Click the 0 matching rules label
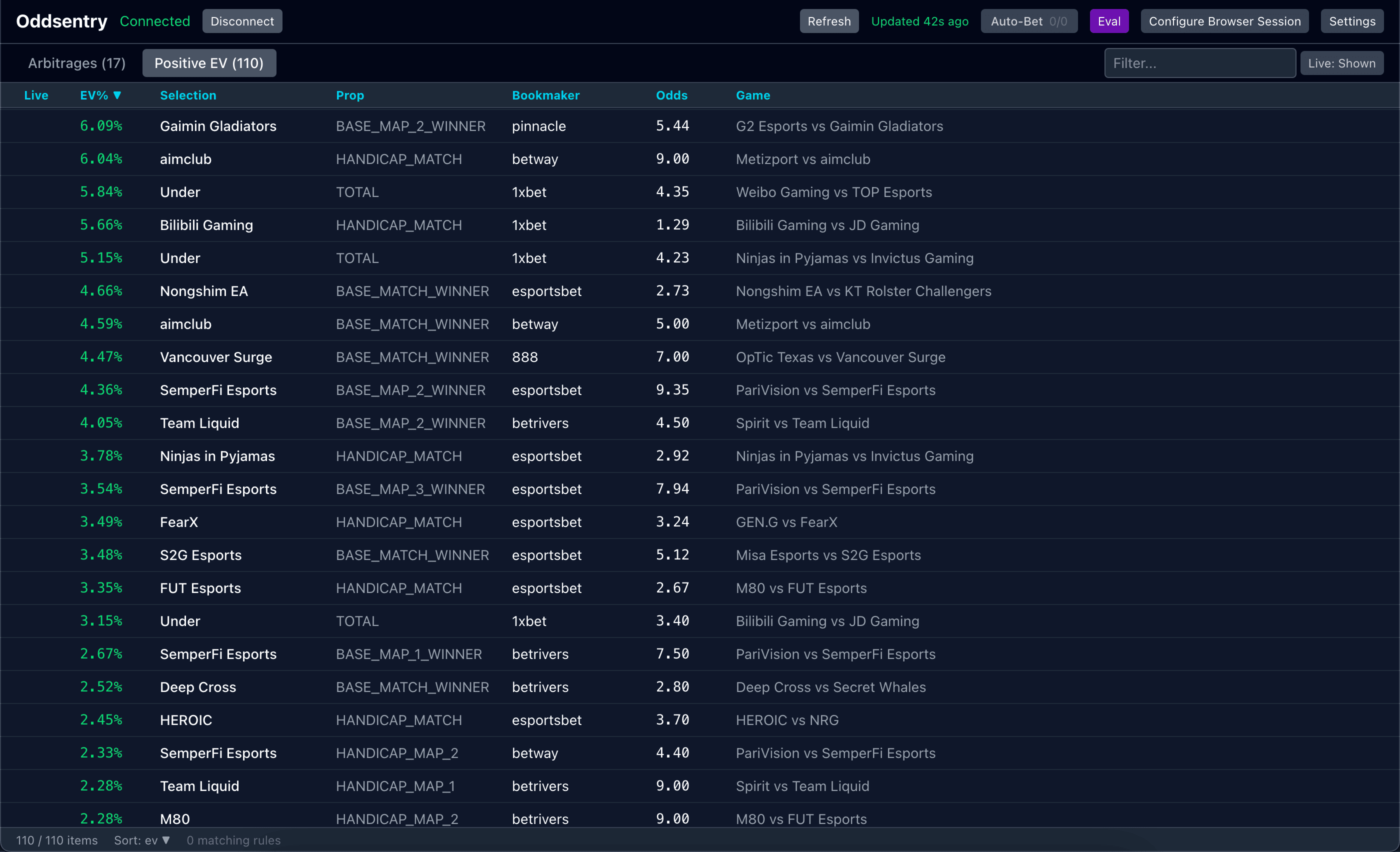The height and width of the screenshot is (852, 1400). click(x=233, y=840)
